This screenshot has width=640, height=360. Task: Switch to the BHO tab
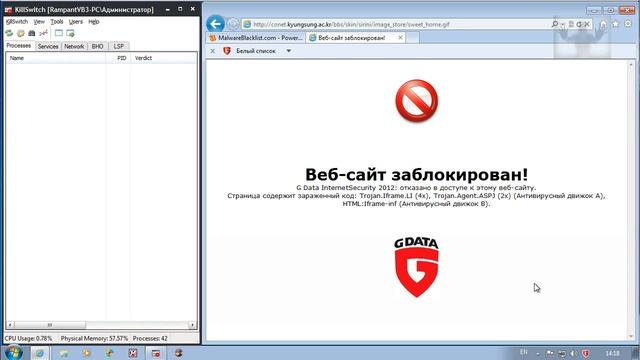click(x=98, y=47)
